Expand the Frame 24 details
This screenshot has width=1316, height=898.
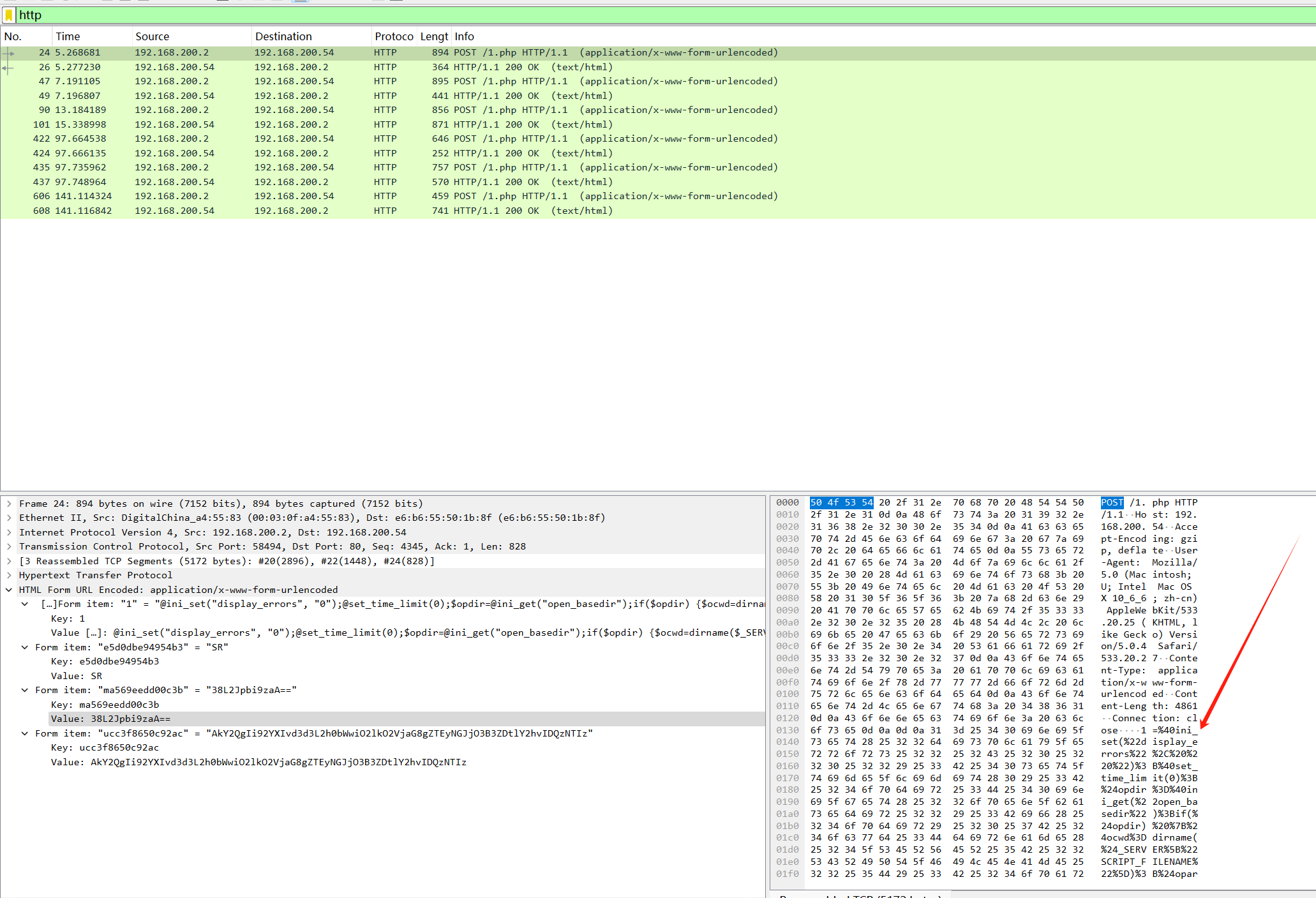9,504
